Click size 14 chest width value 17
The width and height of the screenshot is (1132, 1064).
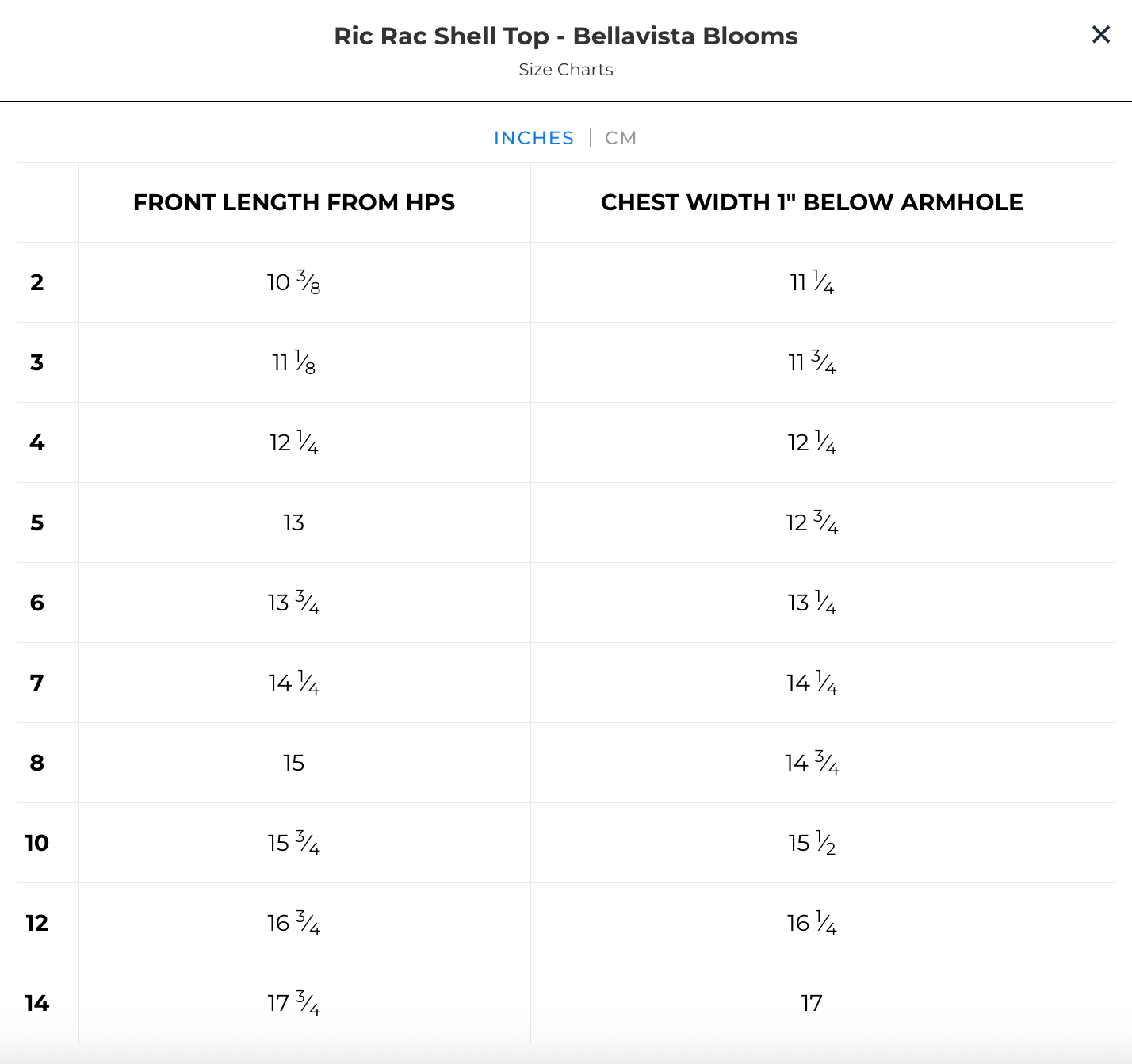(x=812, y=1003)
